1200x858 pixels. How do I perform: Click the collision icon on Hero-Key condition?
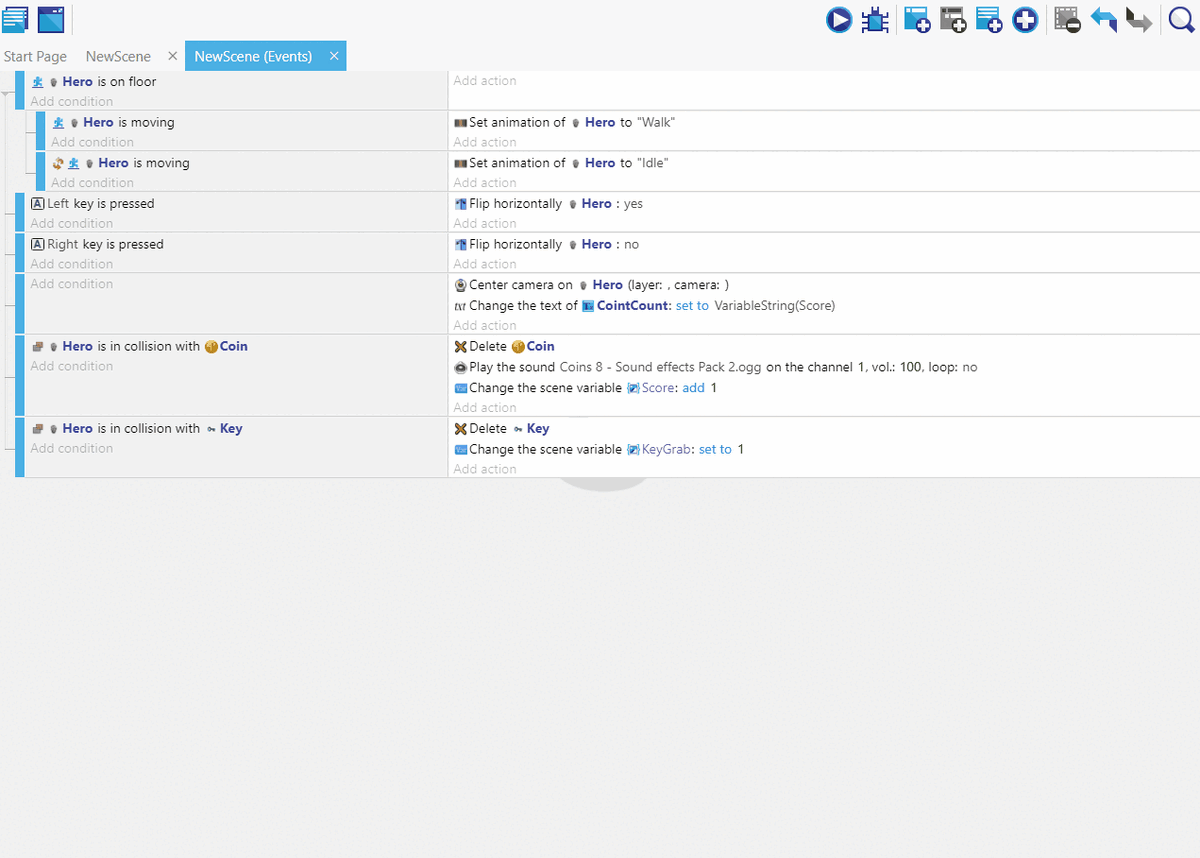point(38,428)
